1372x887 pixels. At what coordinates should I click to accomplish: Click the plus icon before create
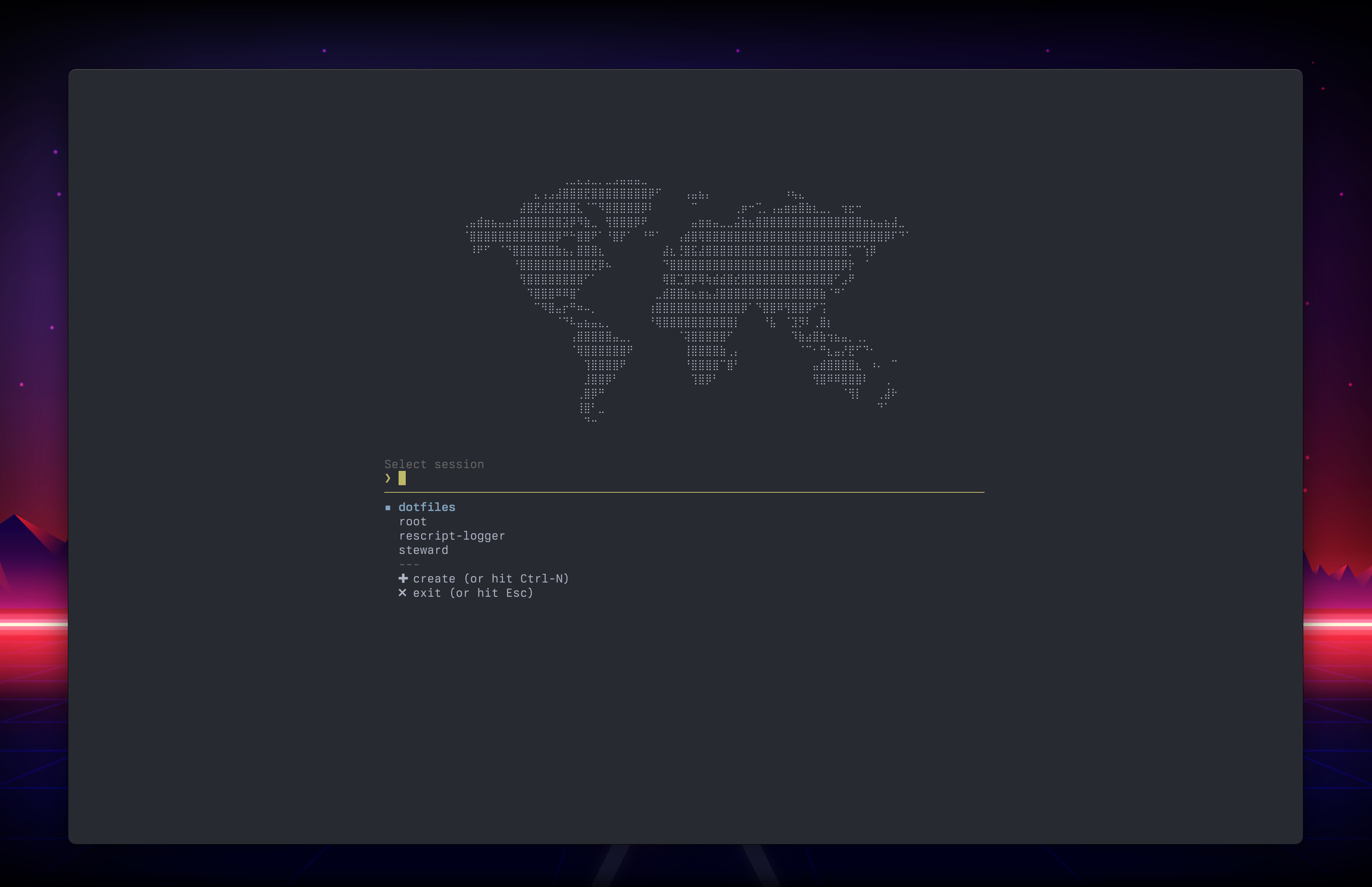(403, 578)
